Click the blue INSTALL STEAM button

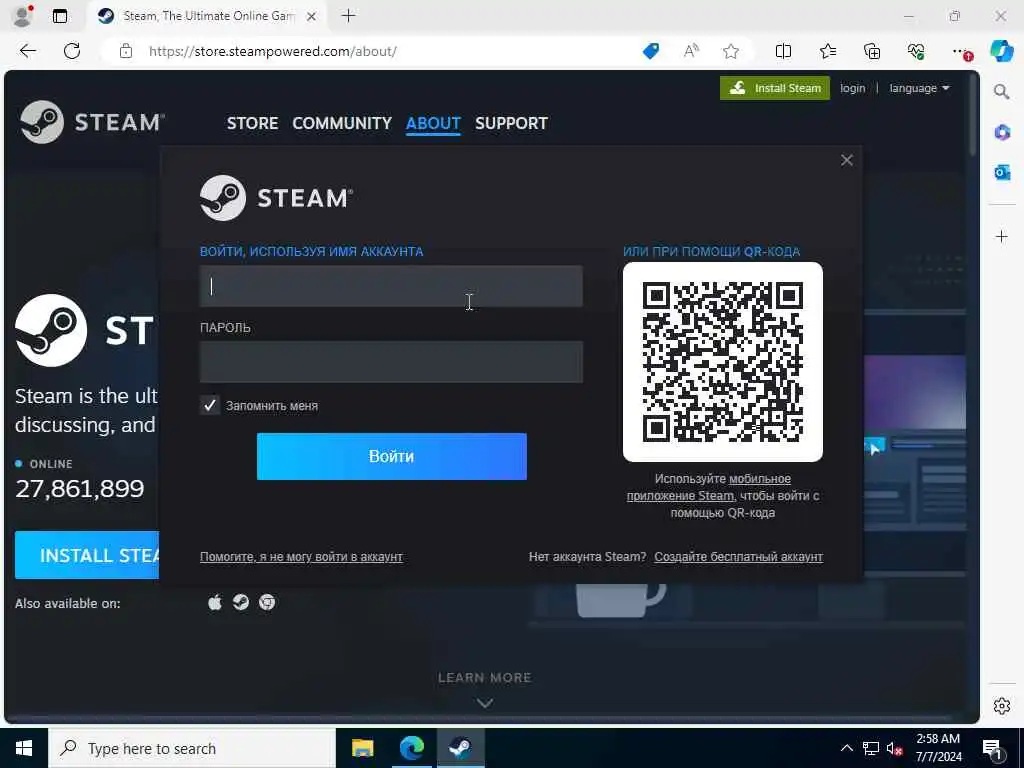point(87,555)
